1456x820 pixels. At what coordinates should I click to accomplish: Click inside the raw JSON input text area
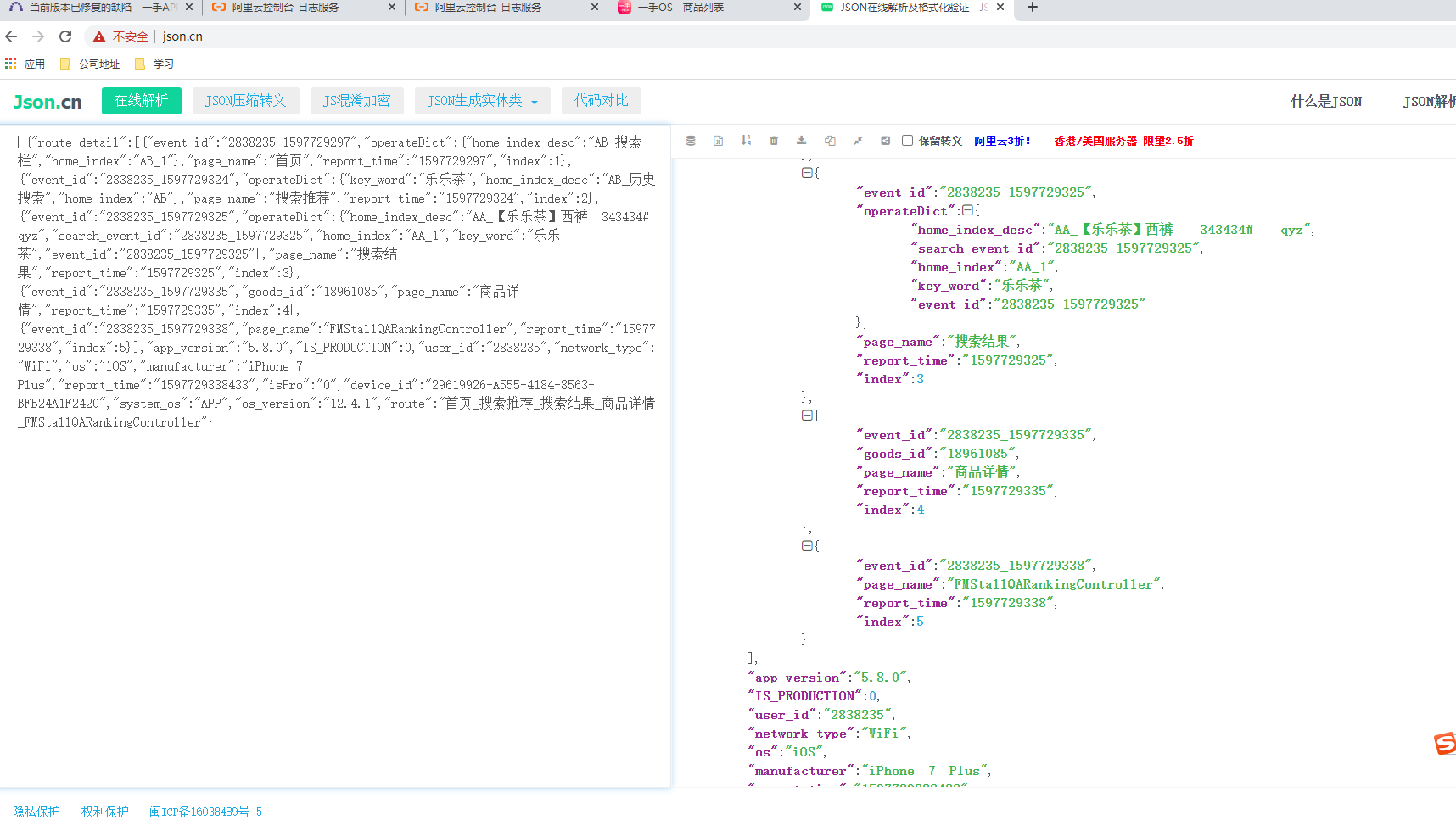click(335, 456)
